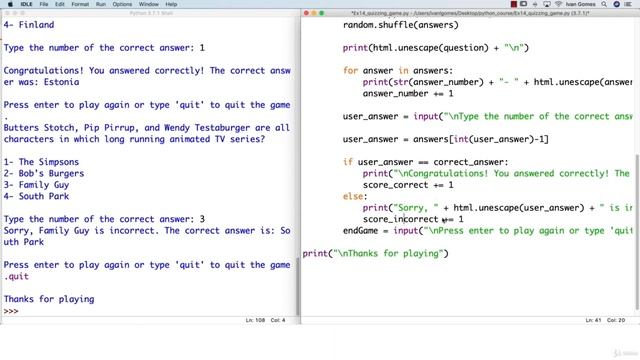Click "1- The Simpsons" in shell output
Image resolution: width=640 pixels, height=360 pixels.
(x=41, y=162)
